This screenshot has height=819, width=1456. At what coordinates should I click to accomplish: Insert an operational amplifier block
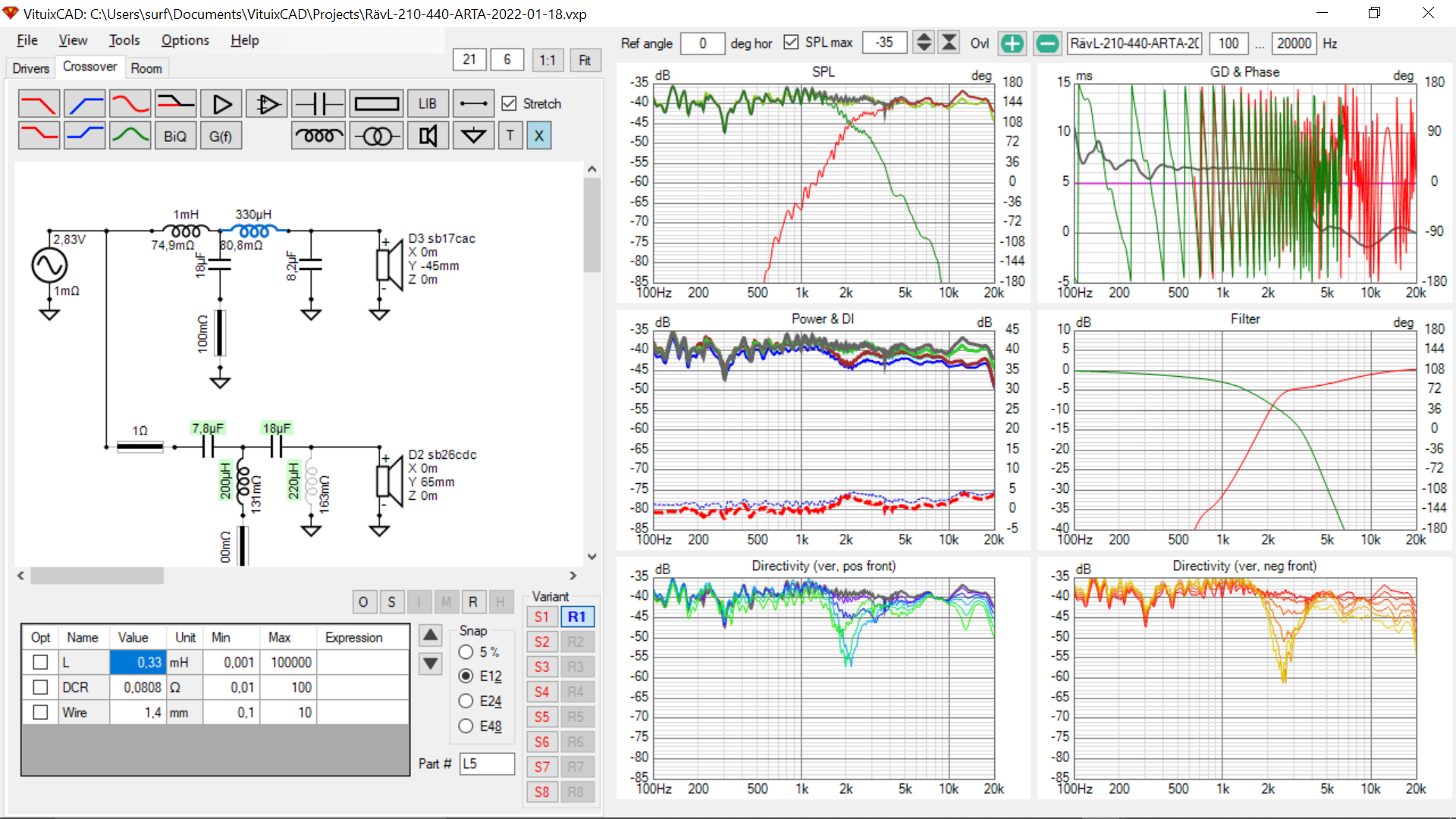point(267,104)
